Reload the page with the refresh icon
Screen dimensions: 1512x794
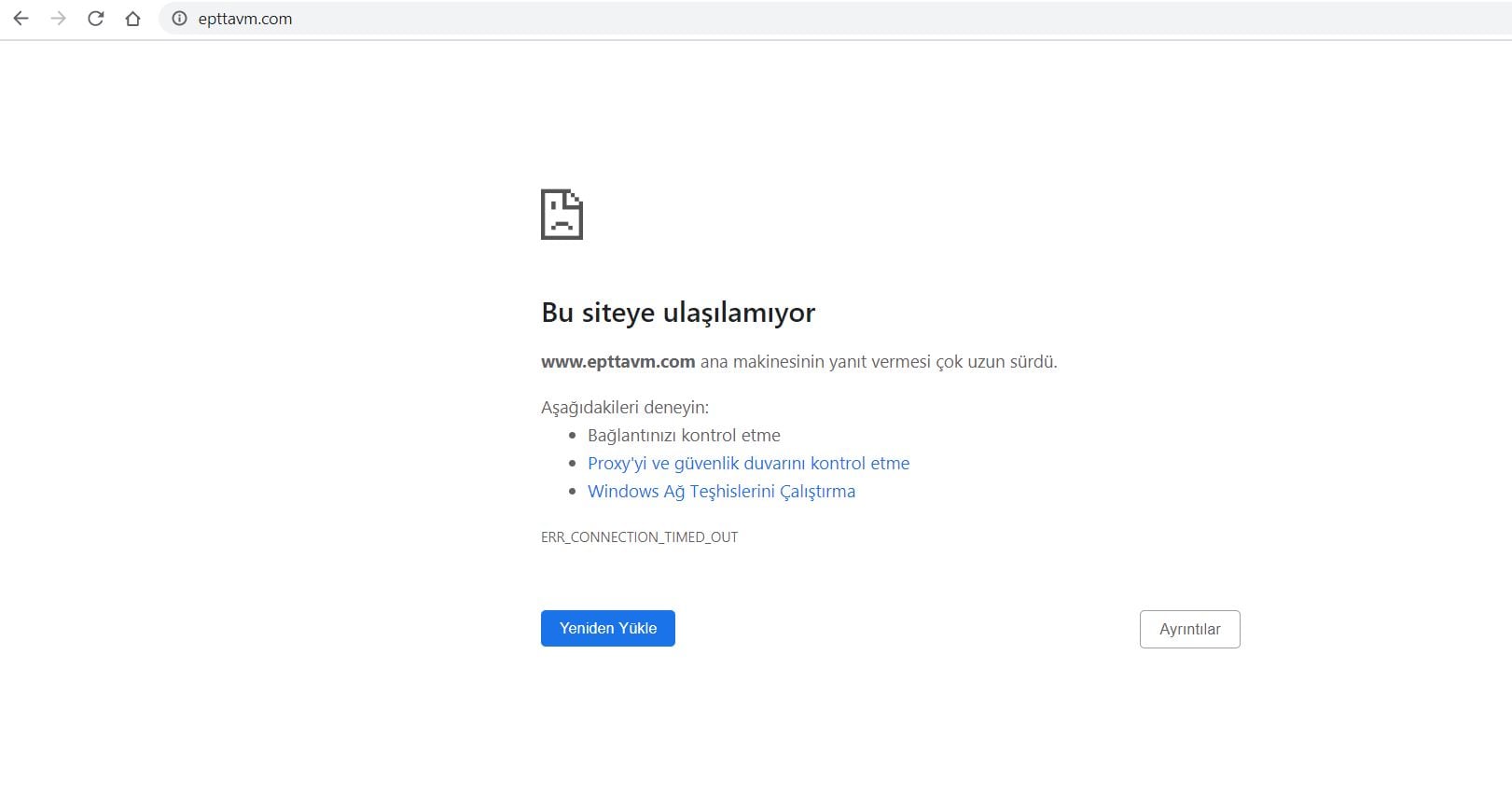tap(95, 19)
